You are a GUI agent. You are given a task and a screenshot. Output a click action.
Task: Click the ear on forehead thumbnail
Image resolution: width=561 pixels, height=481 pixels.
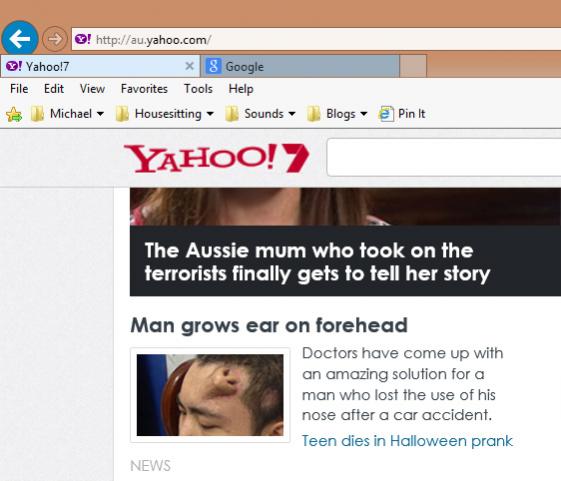(210, 395)
